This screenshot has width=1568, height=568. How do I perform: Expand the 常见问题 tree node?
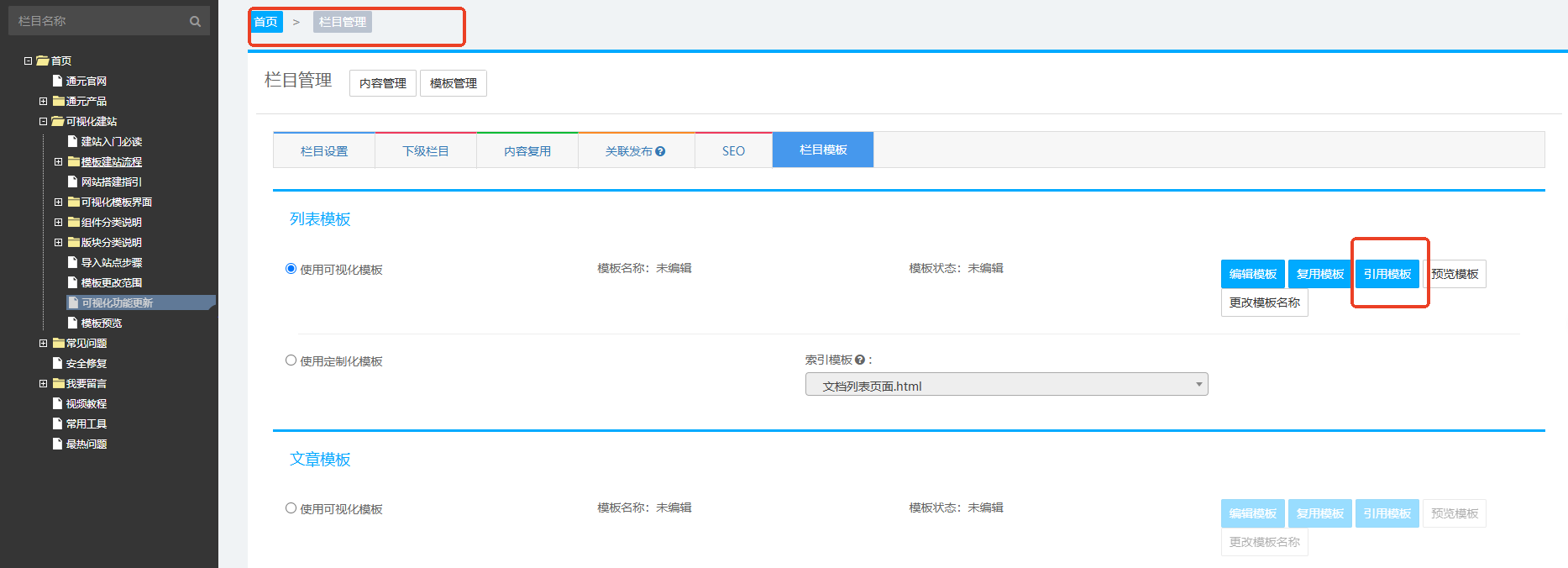43,343
